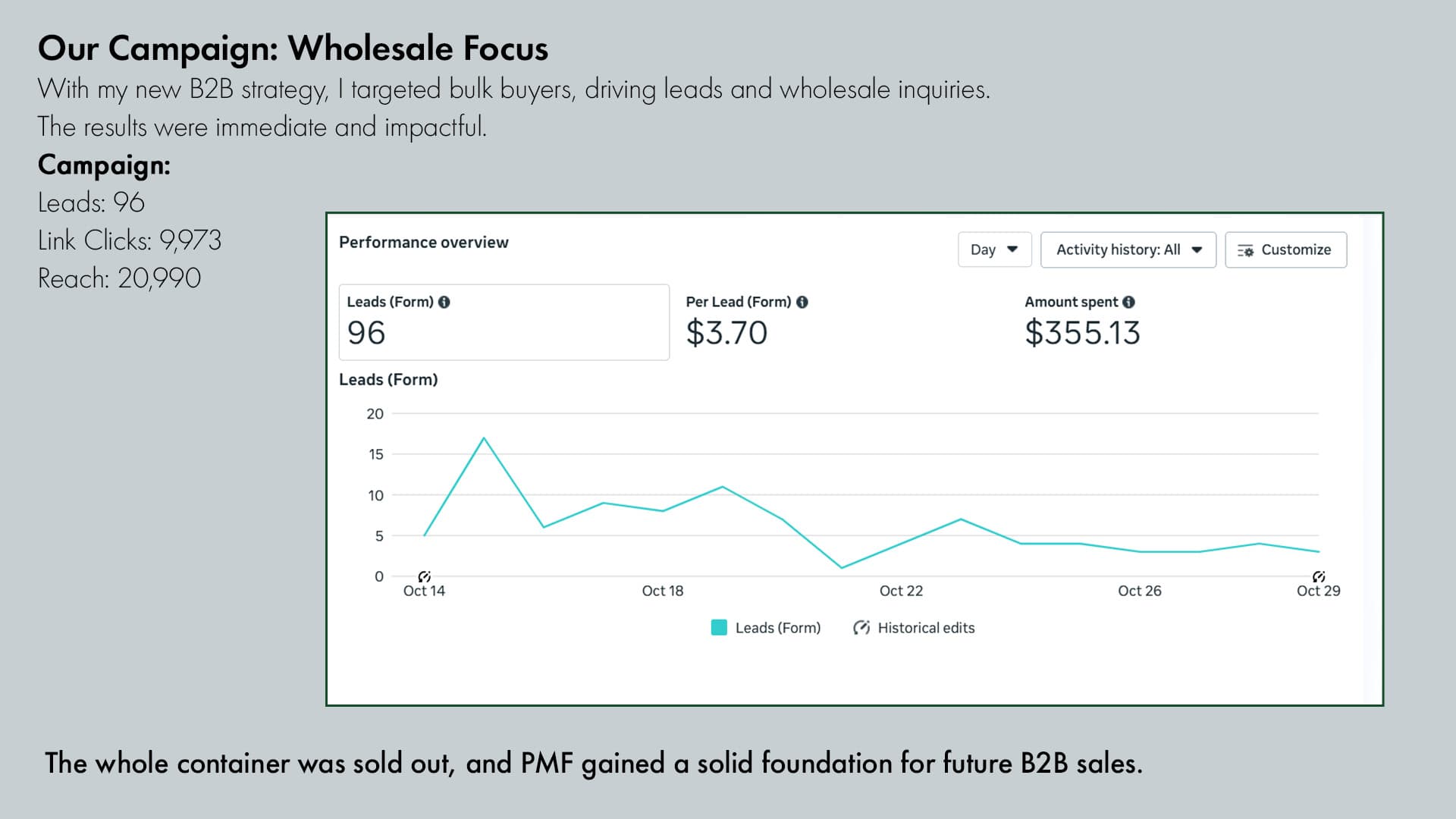Click the Historical edits legend icon

pos(862,627)
